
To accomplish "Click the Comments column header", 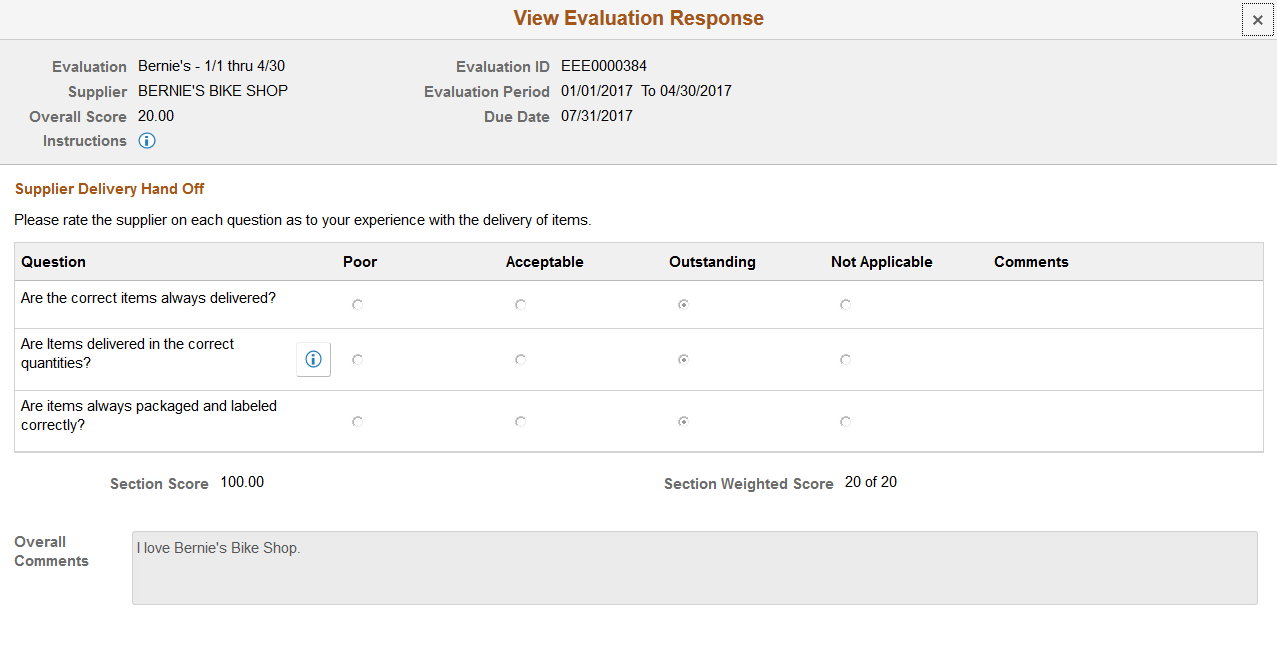I will click(1030, 261).
